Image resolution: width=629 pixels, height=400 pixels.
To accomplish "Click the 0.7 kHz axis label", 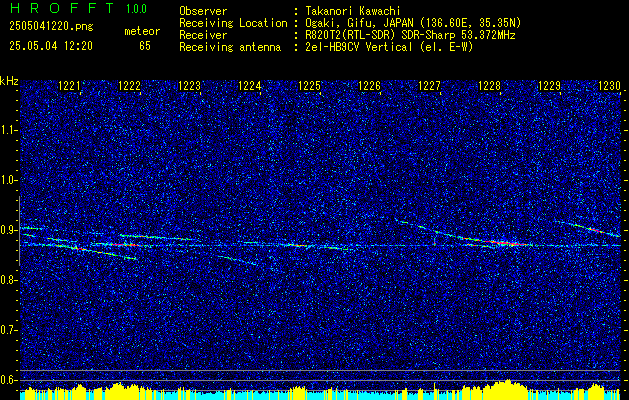I will click(x=8, y=330).
